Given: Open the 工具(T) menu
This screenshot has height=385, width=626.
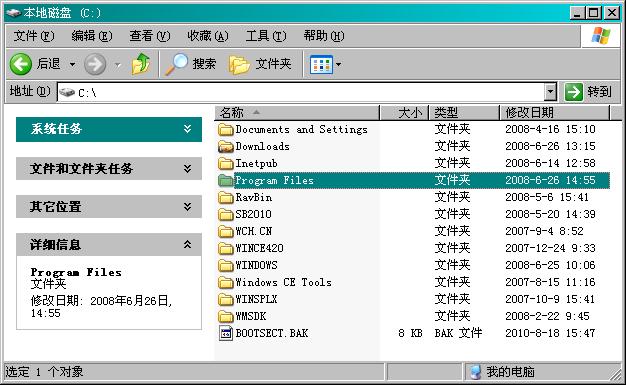Looking at the screenshot, I should point(266,36).
